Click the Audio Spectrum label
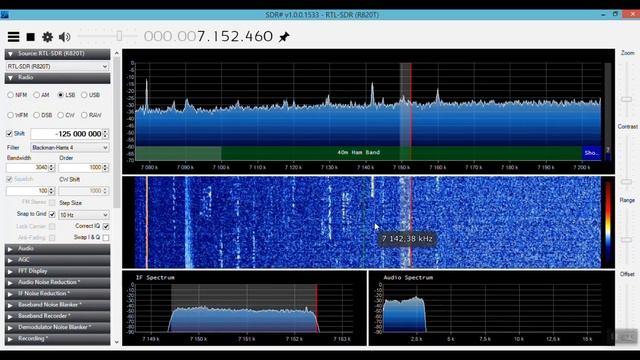The height and width of the screenshot is (360, 640). [408, 278]
